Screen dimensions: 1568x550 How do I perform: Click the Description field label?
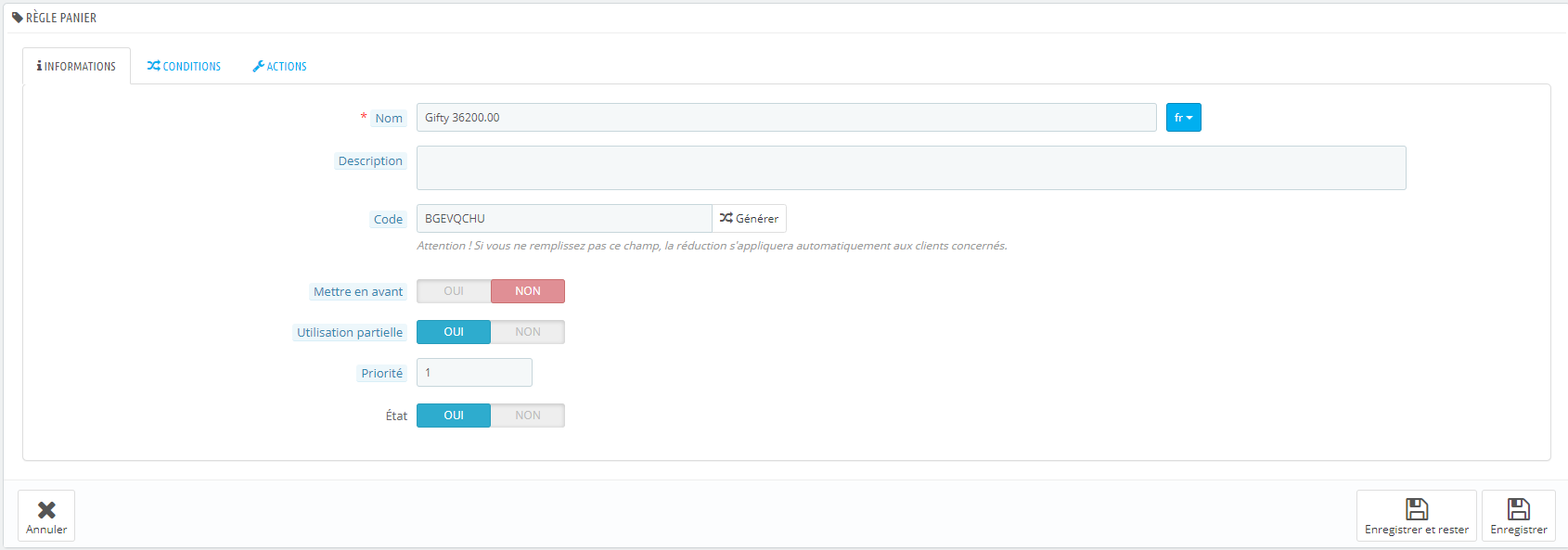[x=370, y=161]
